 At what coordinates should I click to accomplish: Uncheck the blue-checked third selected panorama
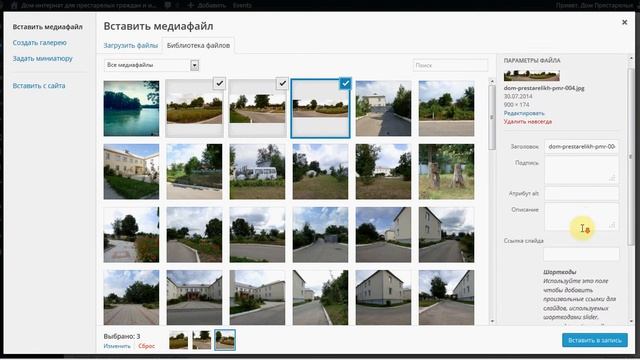coord(345,83)
